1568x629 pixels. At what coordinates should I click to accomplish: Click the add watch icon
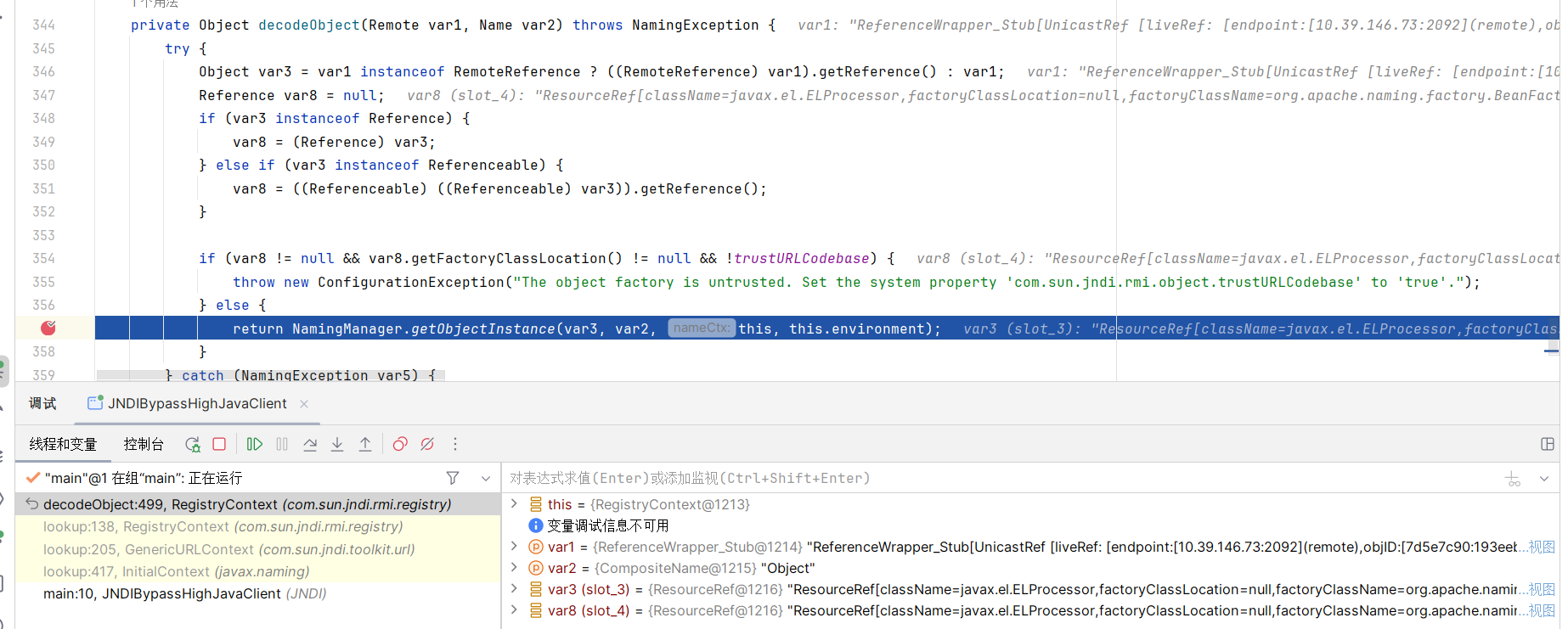tap(1514, 479)
